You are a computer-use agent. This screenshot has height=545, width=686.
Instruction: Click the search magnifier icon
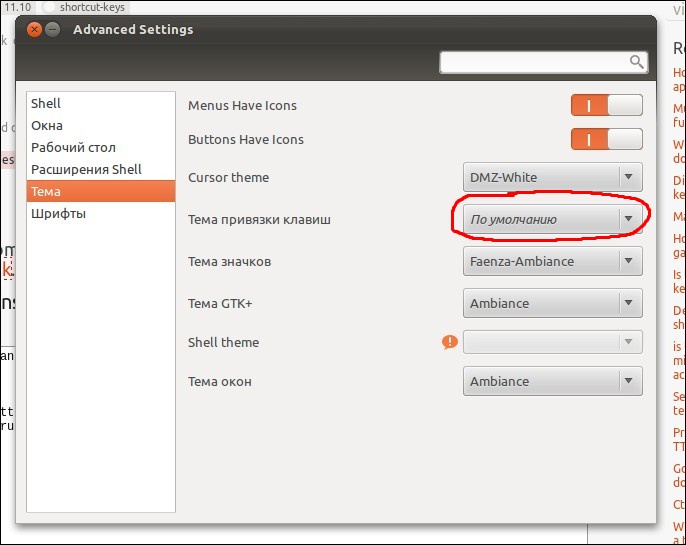[x=636, y=62]
